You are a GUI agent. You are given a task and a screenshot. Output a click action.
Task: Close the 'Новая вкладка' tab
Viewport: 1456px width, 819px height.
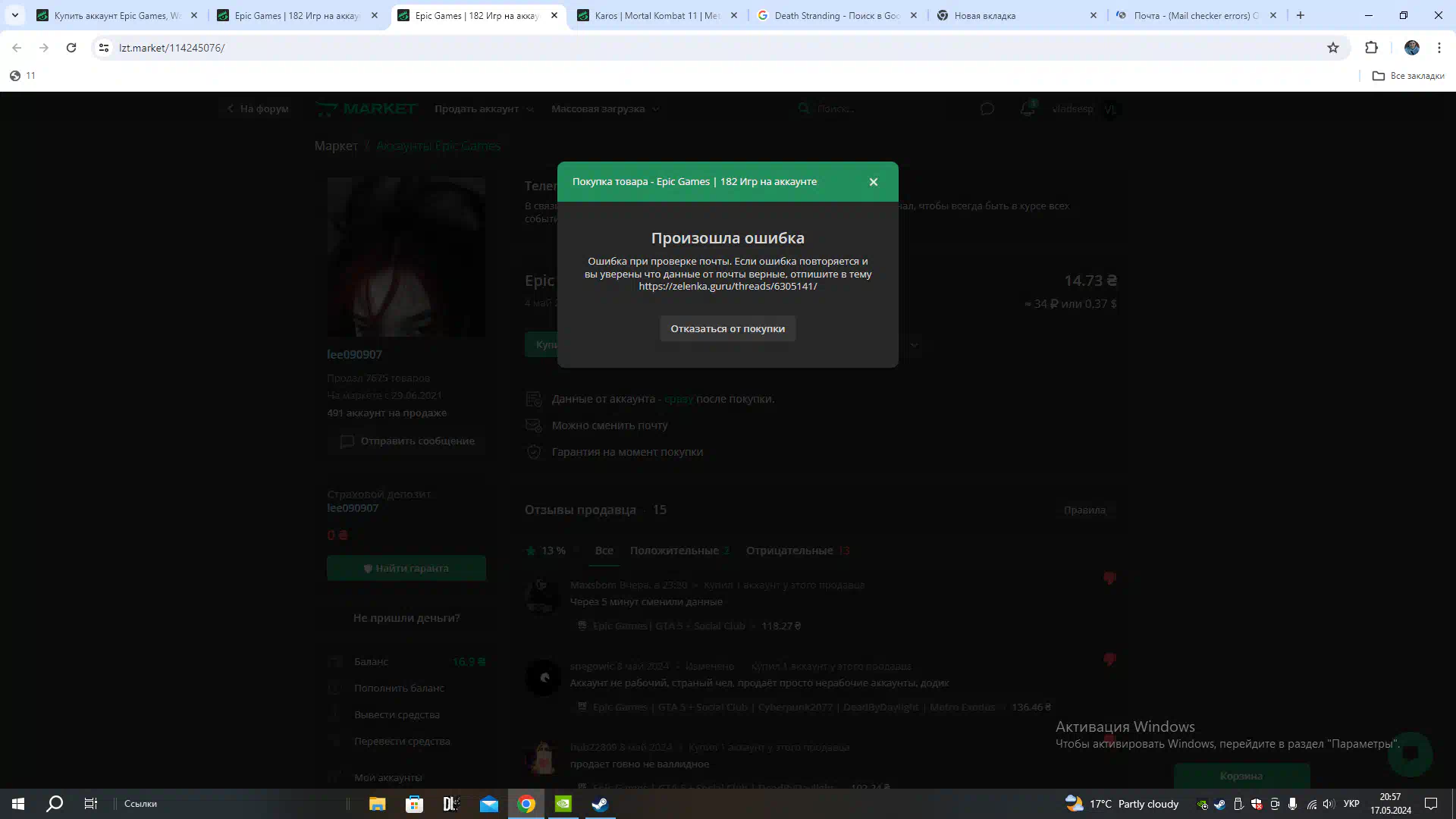coord(1093,15)
